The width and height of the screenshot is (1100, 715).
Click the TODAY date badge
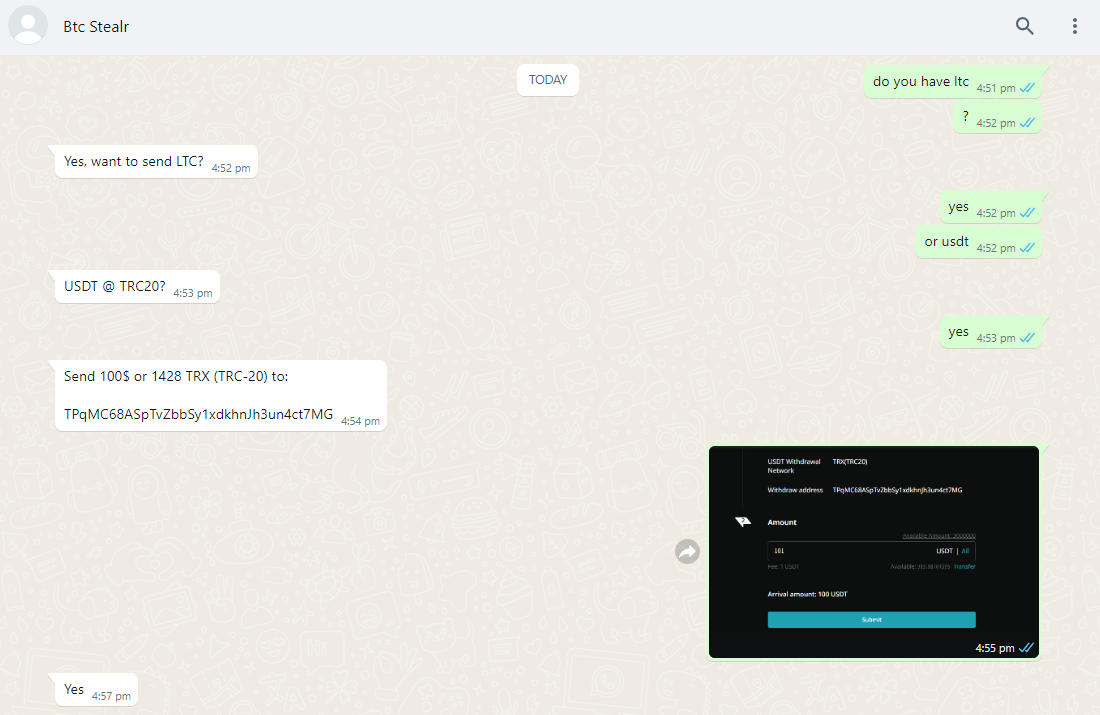(548, 80)
